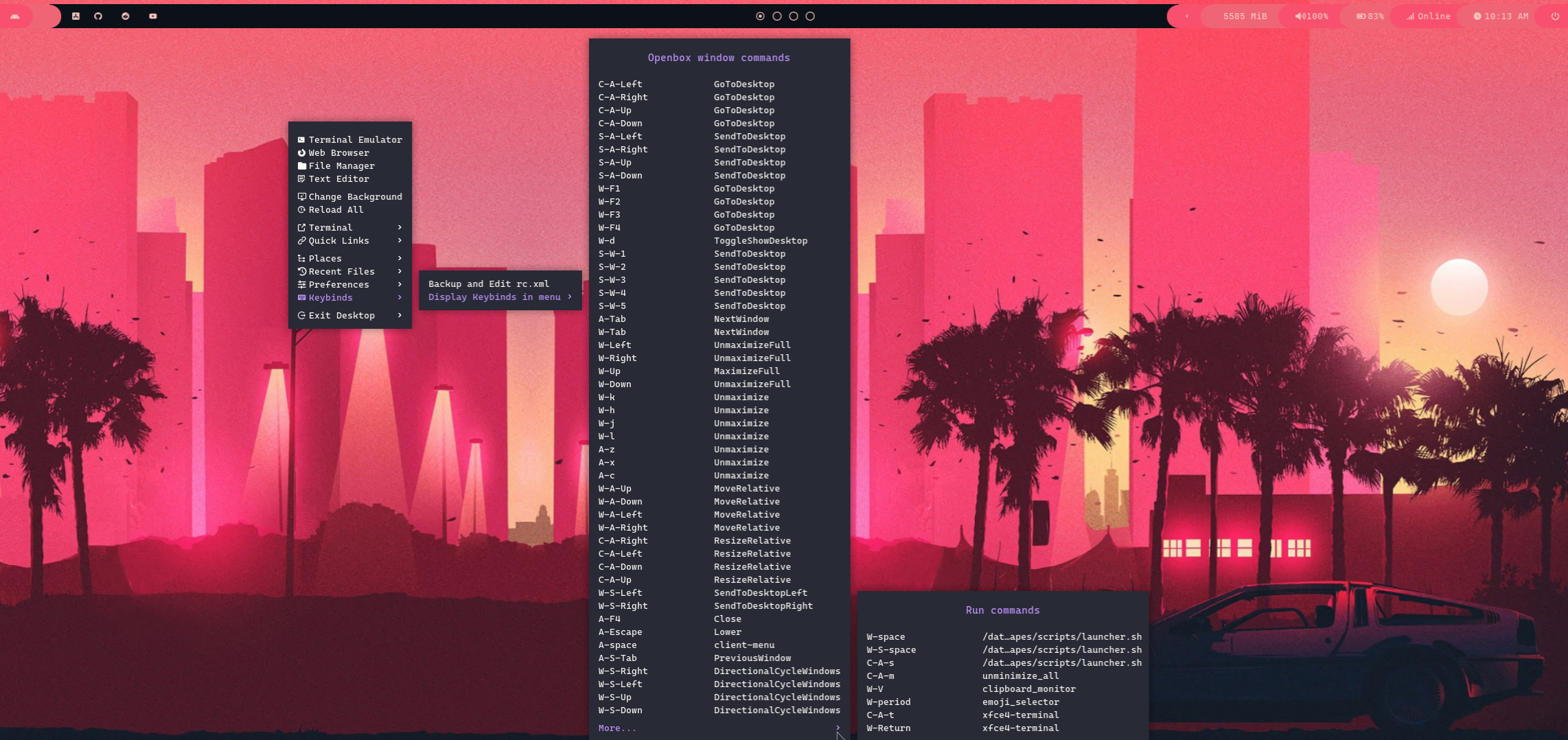Screen dimensions: 1568x740
Task: Expand the Recent Files submenu
Action: click(350, 271)
